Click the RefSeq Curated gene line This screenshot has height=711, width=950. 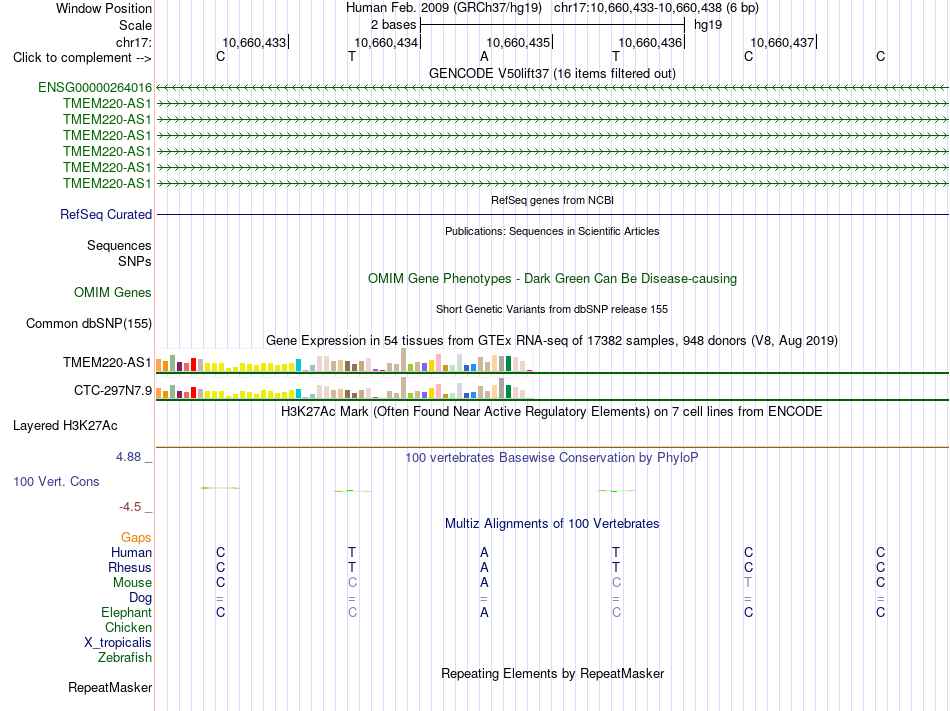tap(552, 214)
